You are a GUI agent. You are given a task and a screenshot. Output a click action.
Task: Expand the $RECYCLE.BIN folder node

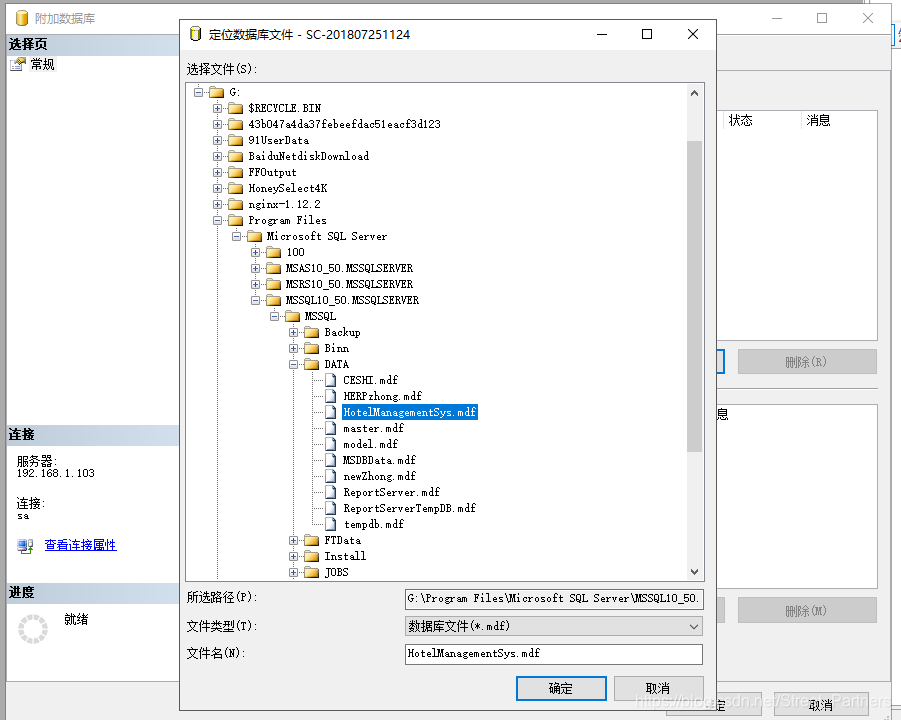[217, 108]
